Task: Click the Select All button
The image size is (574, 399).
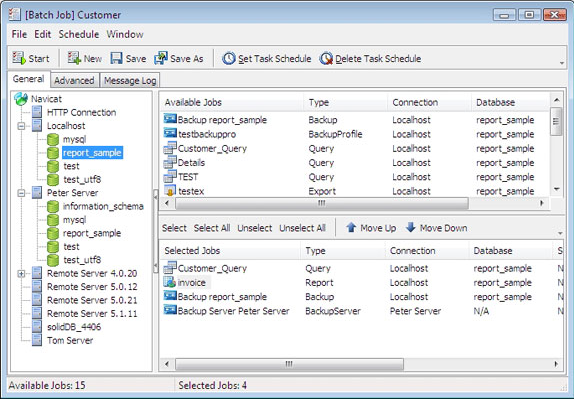Action: 212,228
